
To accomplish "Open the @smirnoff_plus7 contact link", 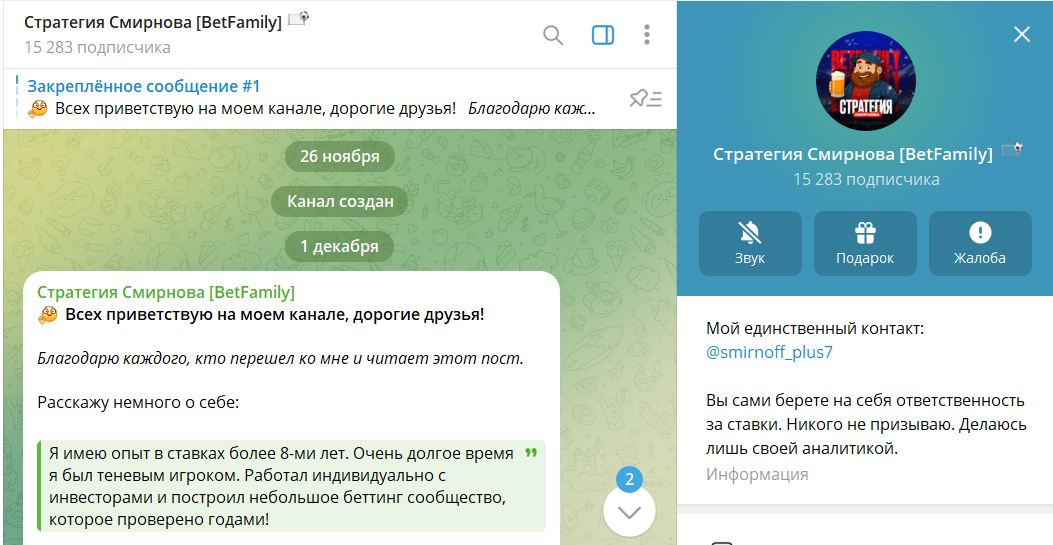I will (x=769, y=352).
